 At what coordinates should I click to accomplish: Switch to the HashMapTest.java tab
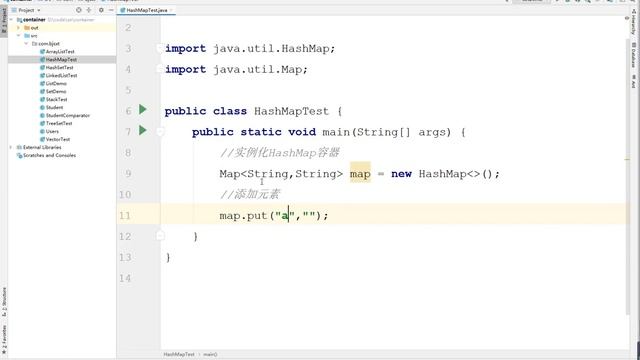pos(147,10)
